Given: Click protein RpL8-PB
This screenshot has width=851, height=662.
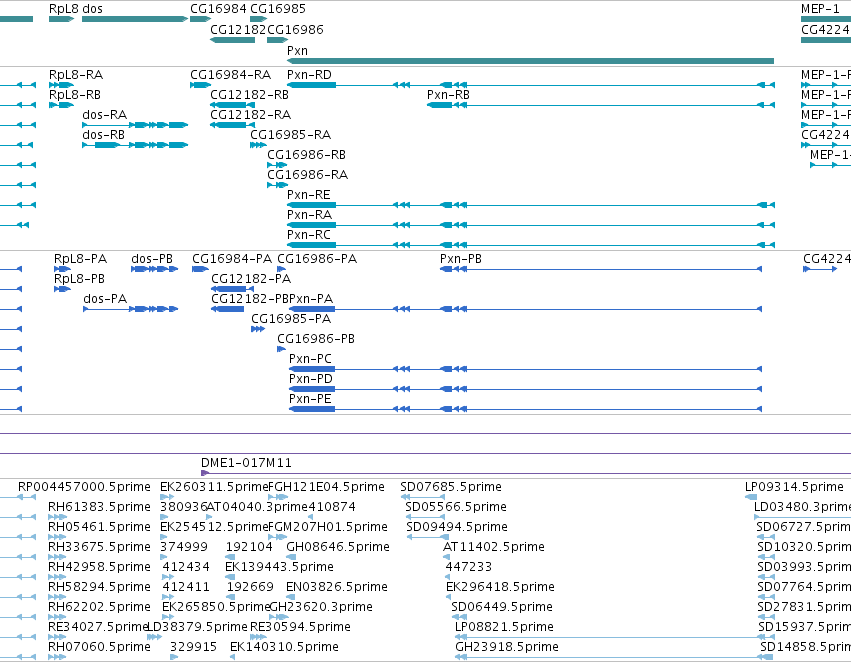Looking at the screenshot, I should click(x=62, y=289).
